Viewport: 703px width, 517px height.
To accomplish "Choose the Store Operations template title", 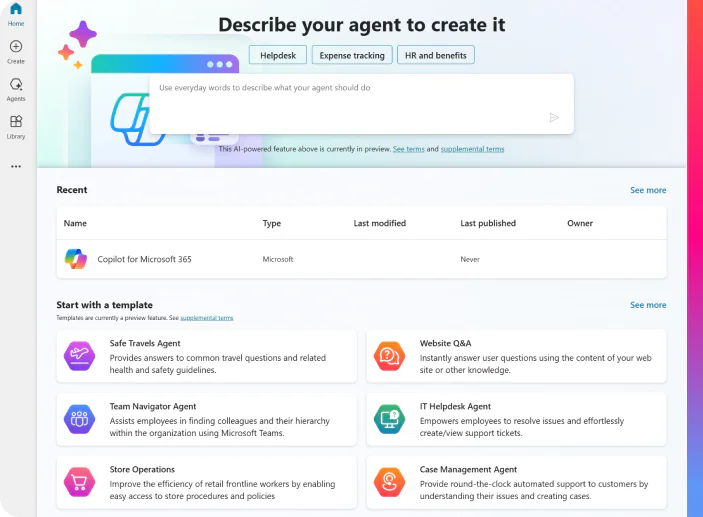I will 142,469.
